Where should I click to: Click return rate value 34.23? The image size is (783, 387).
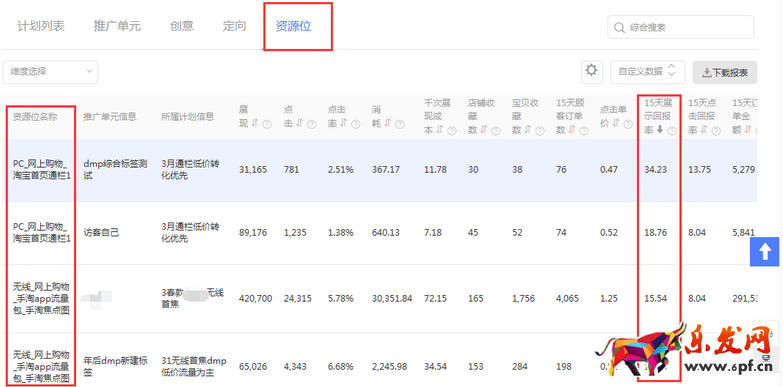tap(656, 170)
